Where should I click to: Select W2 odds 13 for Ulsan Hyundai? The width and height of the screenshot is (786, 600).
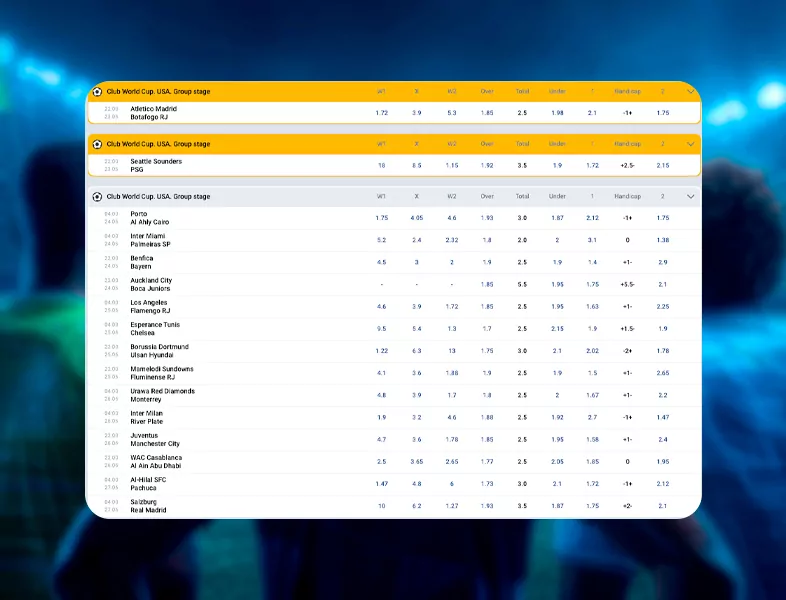tap(452, 351)
